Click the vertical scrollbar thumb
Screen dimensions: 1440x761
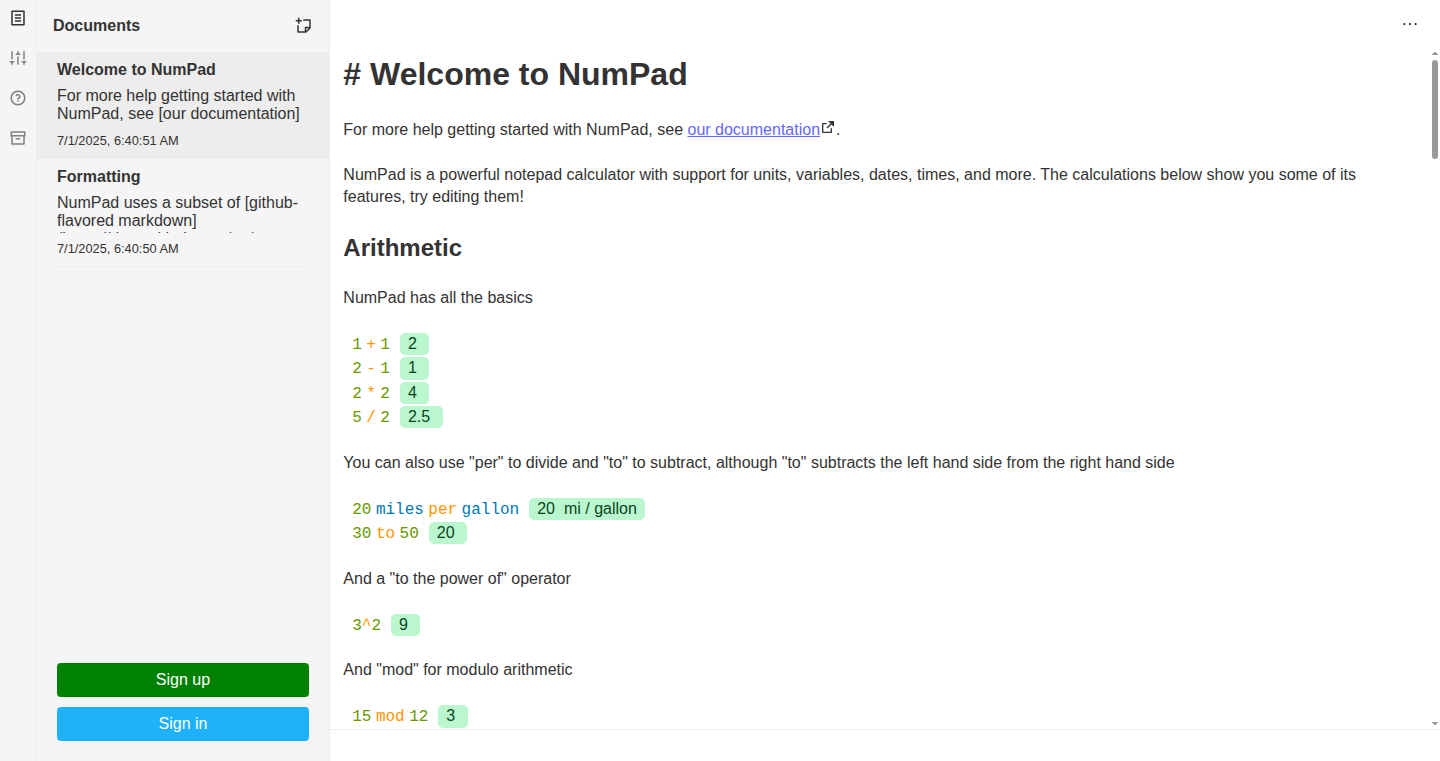tap(1434, 110)
